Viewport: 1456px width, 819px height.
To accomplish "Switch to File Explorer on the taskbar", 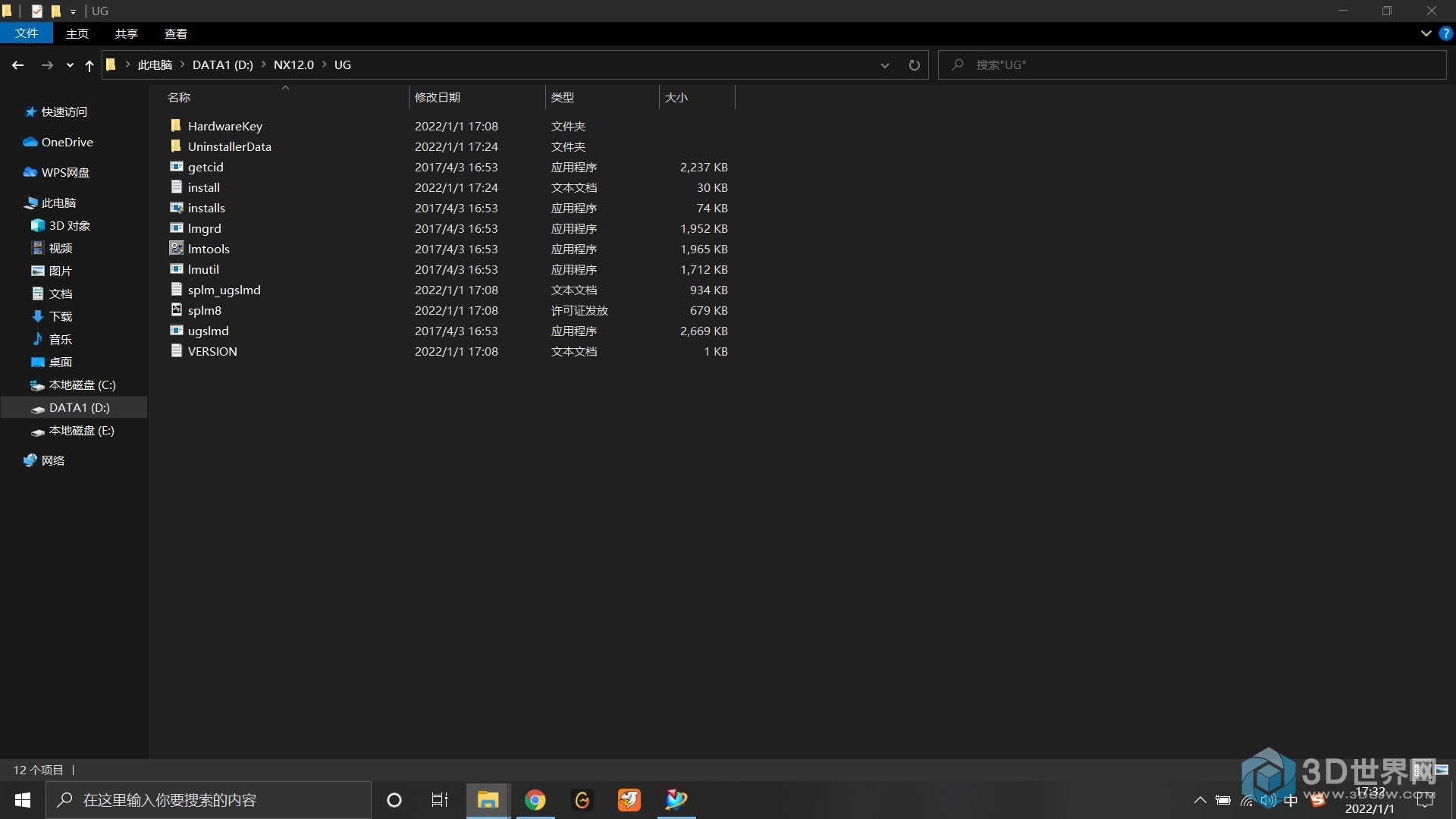I will [x=488, y=800].
